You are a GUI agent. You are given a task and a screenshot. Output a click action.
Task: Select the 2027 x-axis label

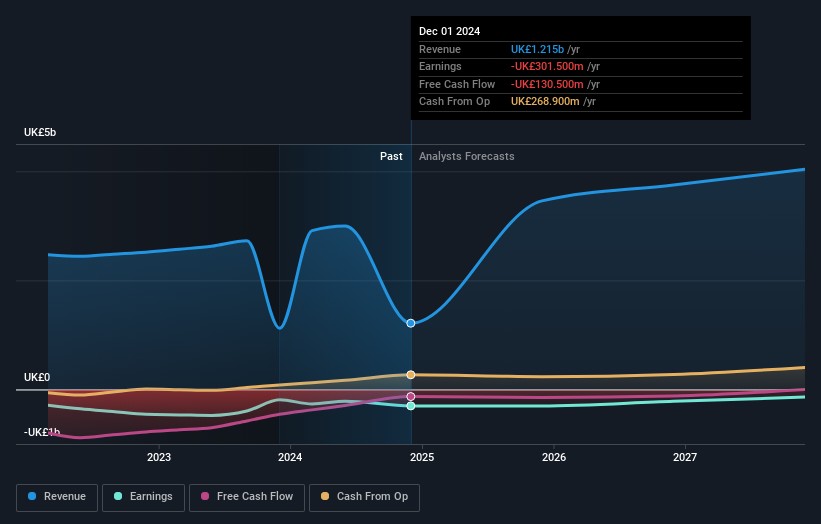[685, 458]
